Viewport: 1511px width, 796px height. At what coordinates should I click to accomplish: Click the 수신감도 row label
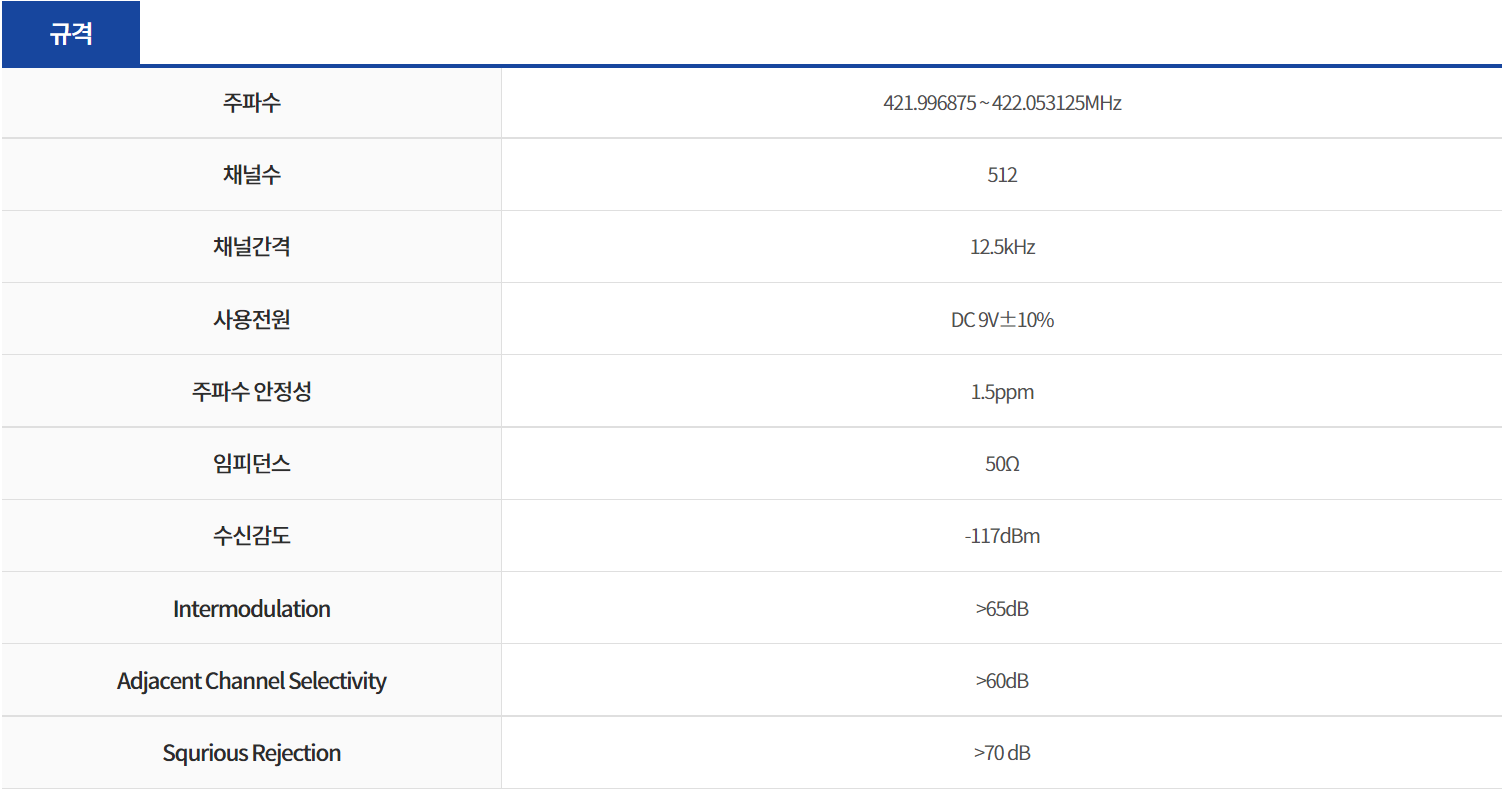[252, 536]
